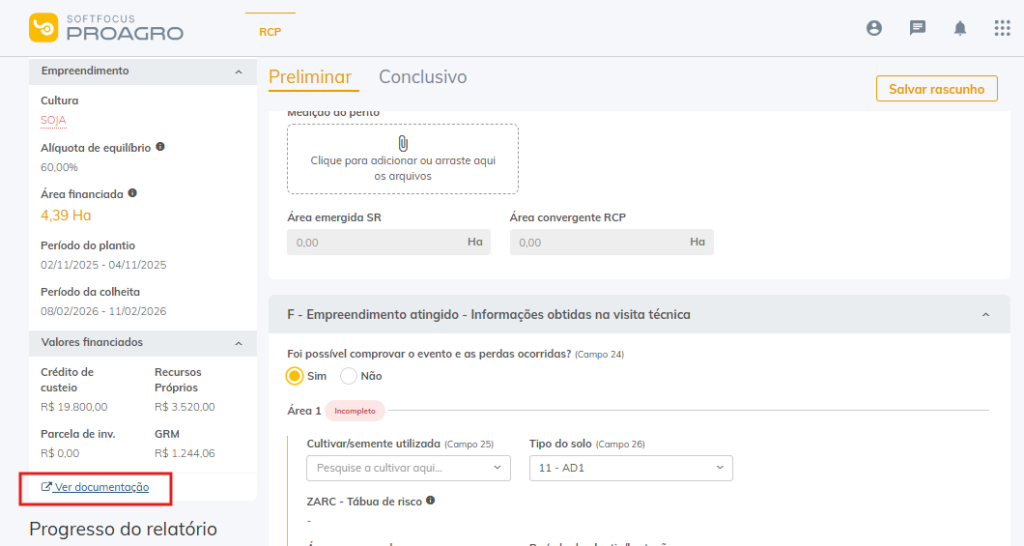Click the Softfocus Proagro logo
Viewport: 1024px width, 546px height.
click(x=106, y=28)
